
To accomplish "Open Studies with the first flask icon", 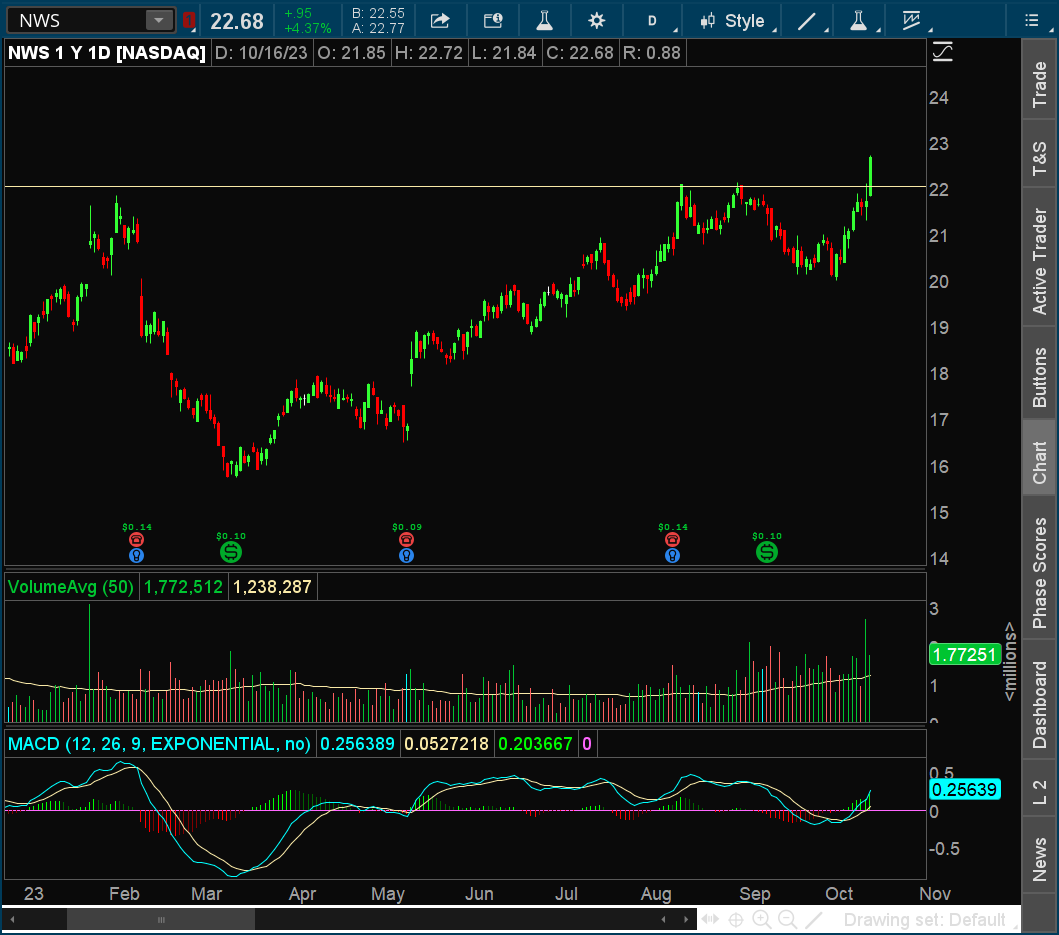I will pyautogui.click(x=544, y=21).
